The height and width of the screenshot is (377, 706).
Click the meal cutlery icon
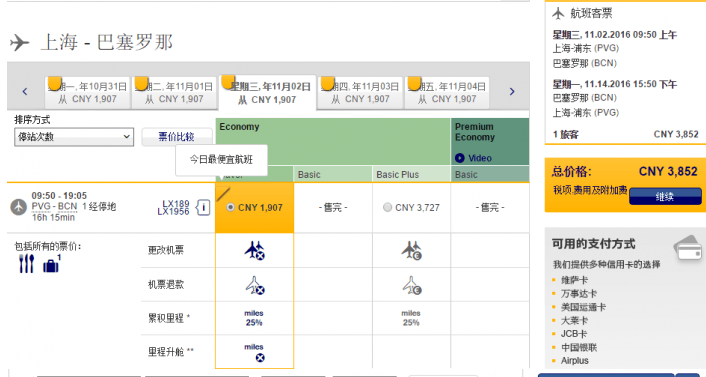click(27, 264)
